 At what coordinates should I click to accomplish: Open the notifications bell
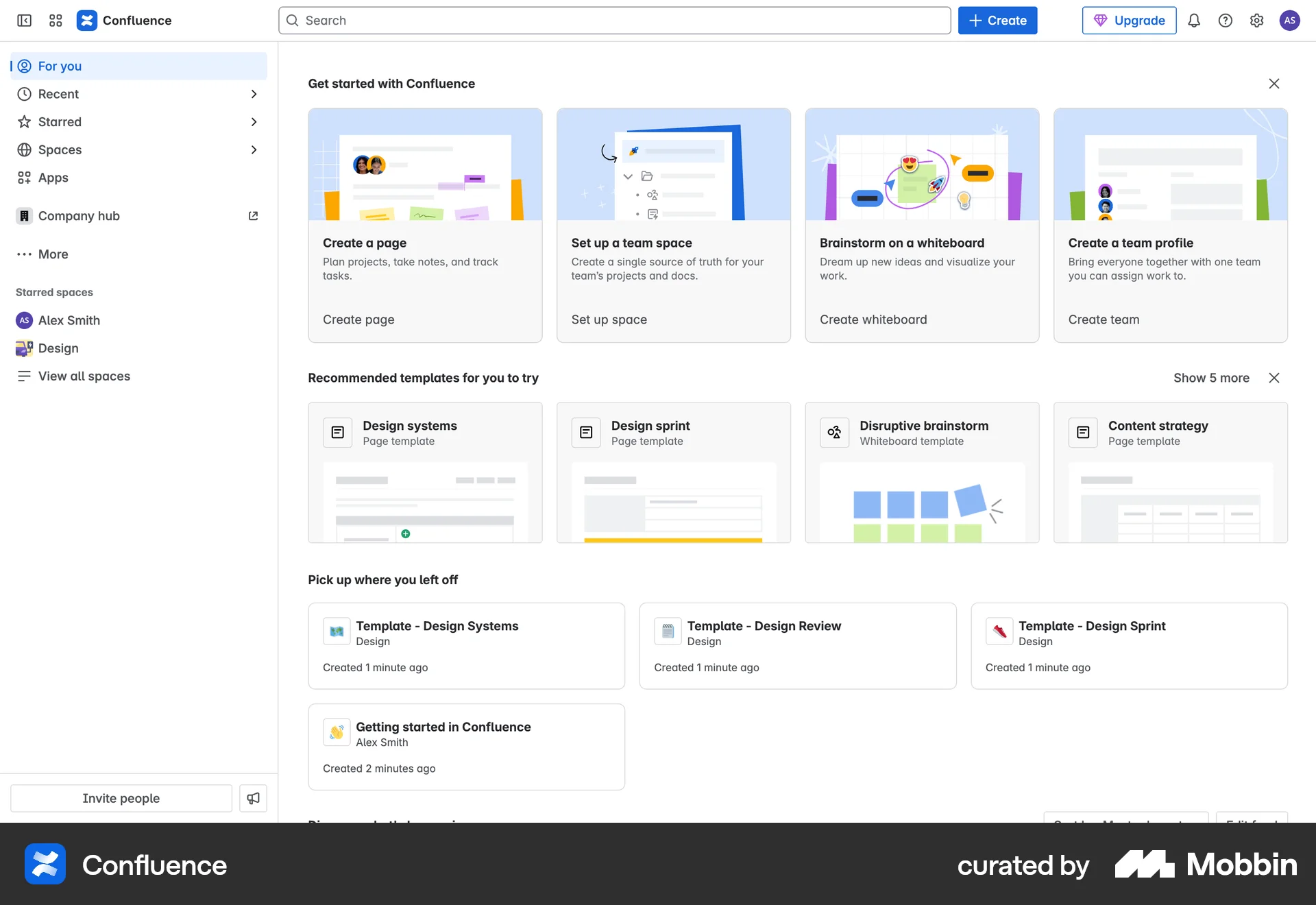click(1194, 21)
